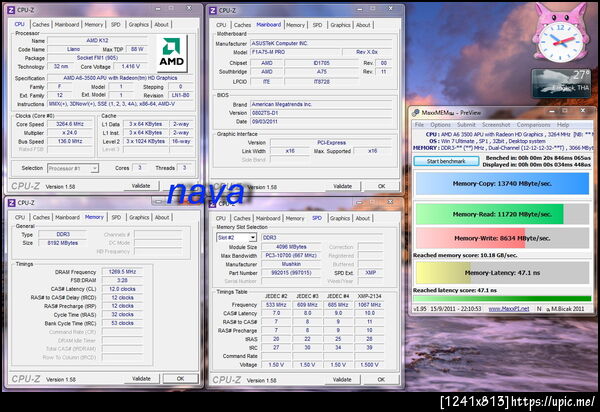Click Validate in the Memory window

point(141,379)
